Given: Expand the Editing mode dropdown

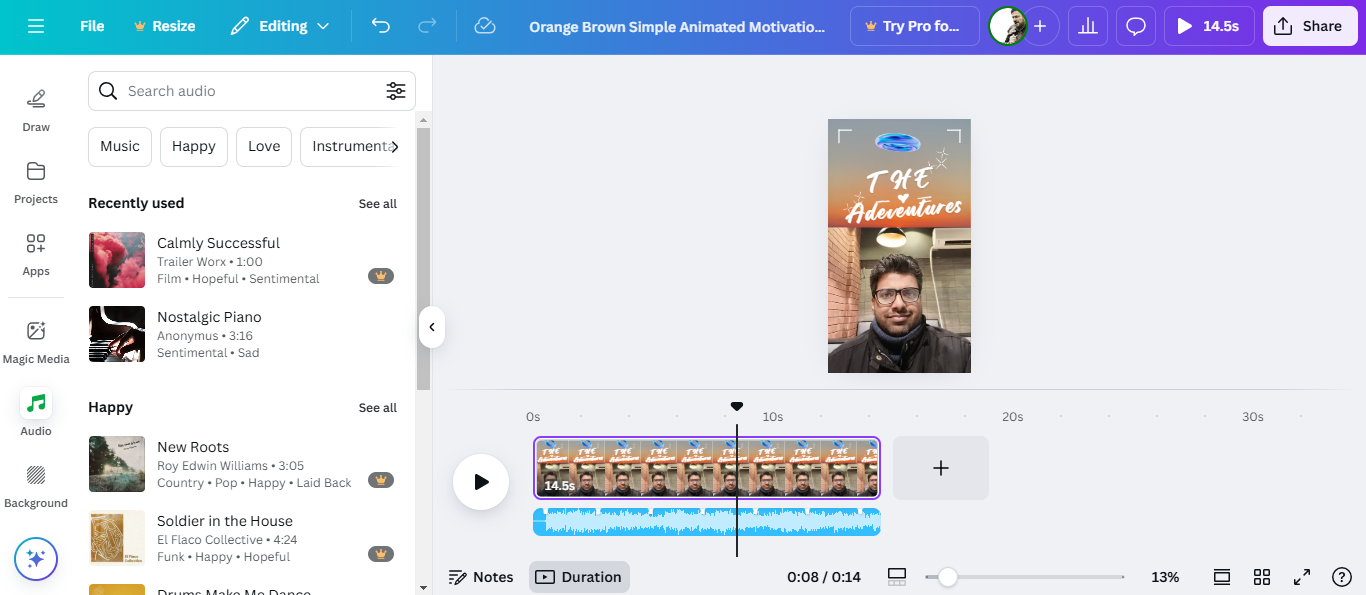Looking at the screenshot, I should coord(279,26).
